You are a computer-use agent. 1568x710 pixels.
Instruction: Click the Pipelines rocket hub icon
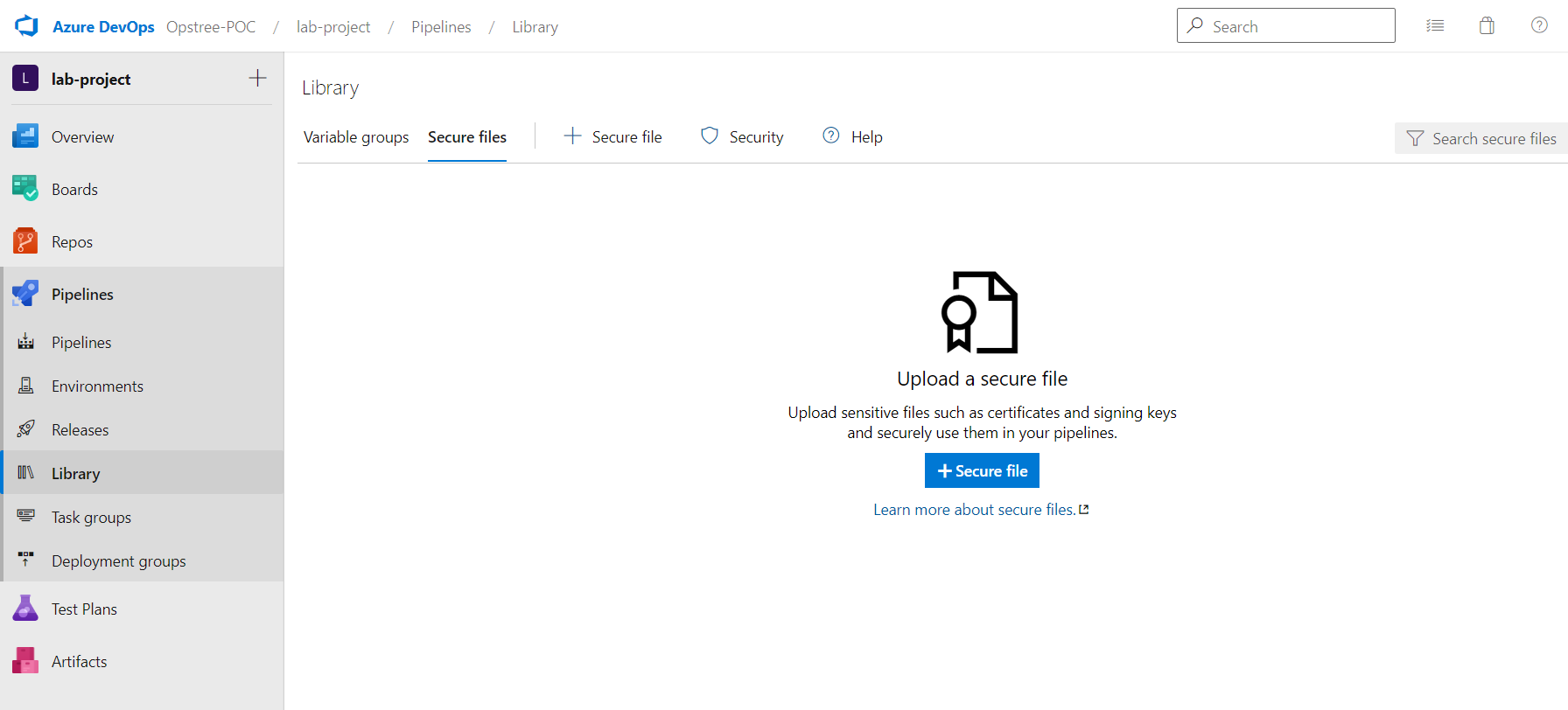25,294
